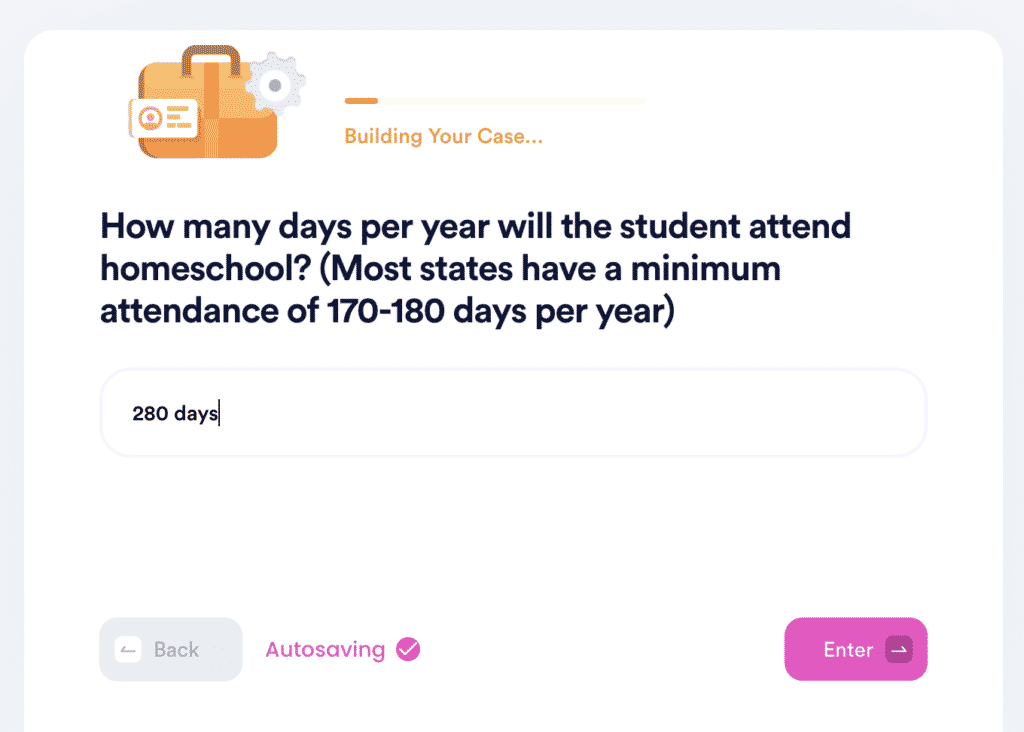Viewport: 1024px width, 732px height.
Task: Click the unfilled end of the progress bar
Action: point(620,101)
